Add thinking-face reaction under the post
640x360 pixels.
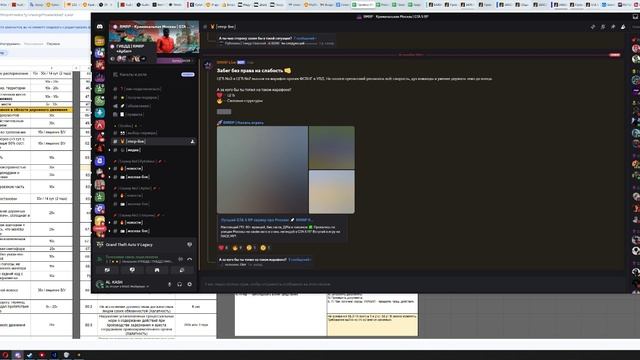(251, 248)
